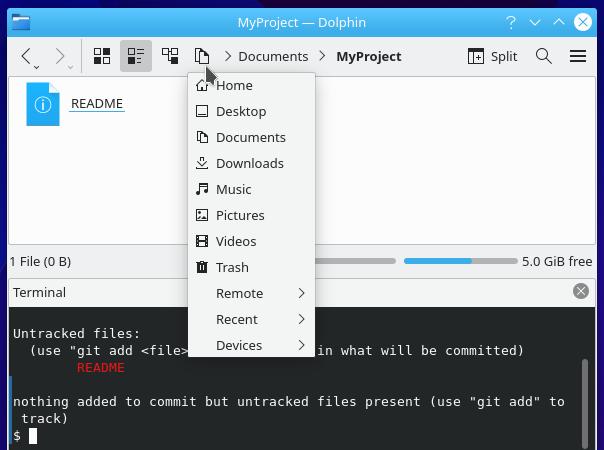Switch to Details tree view mode

pyautogui.click(x=170, y=57)
